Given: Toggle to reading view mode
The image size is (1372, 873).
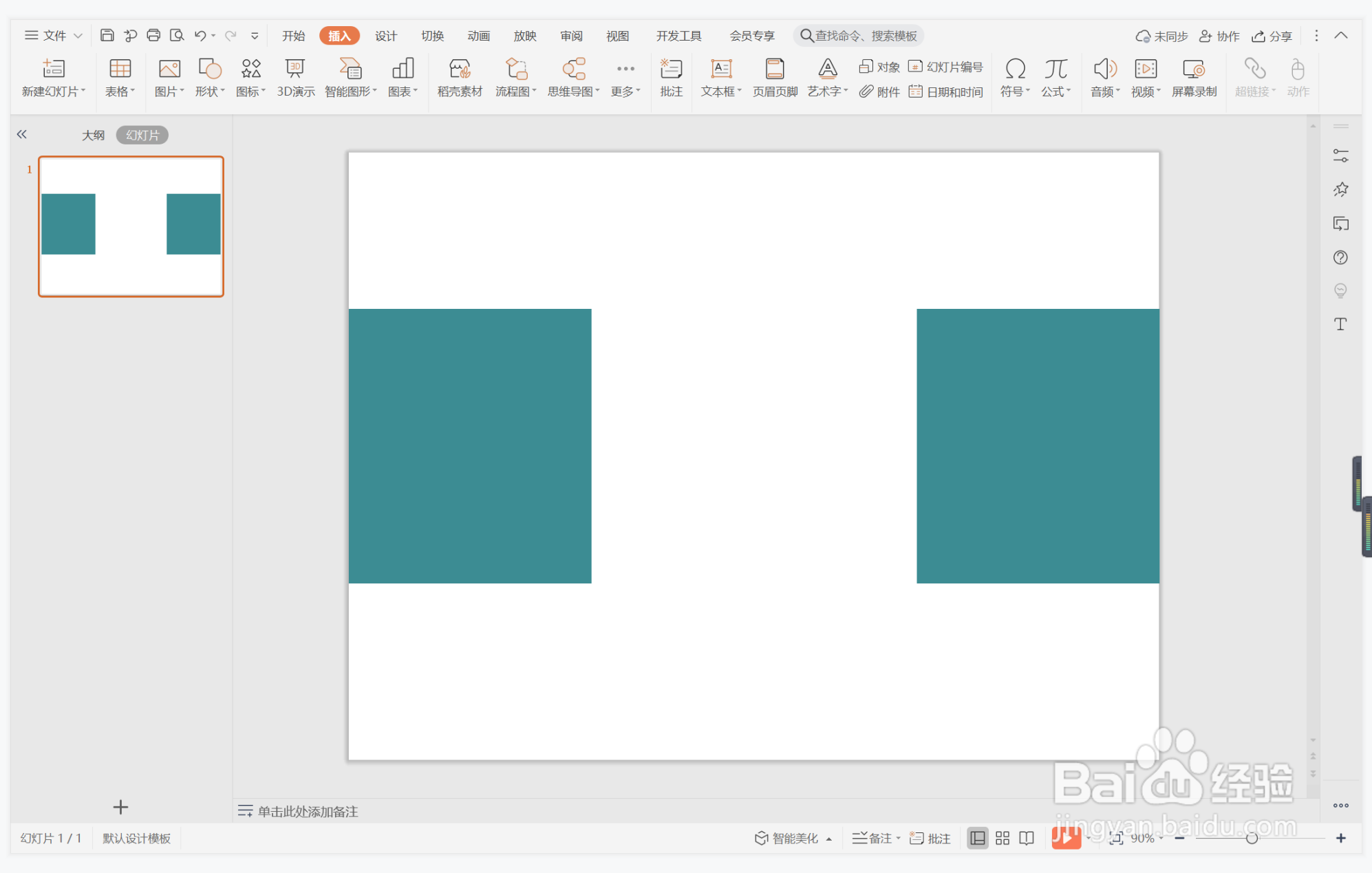Looking at the screenshot, I should tap(1027, 838).
